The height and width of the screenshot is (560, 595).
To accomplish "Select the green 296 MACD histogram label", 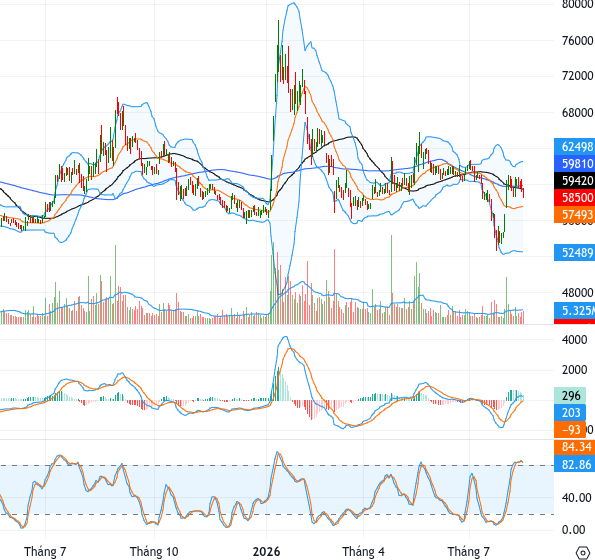I will [x=570, y=396].
